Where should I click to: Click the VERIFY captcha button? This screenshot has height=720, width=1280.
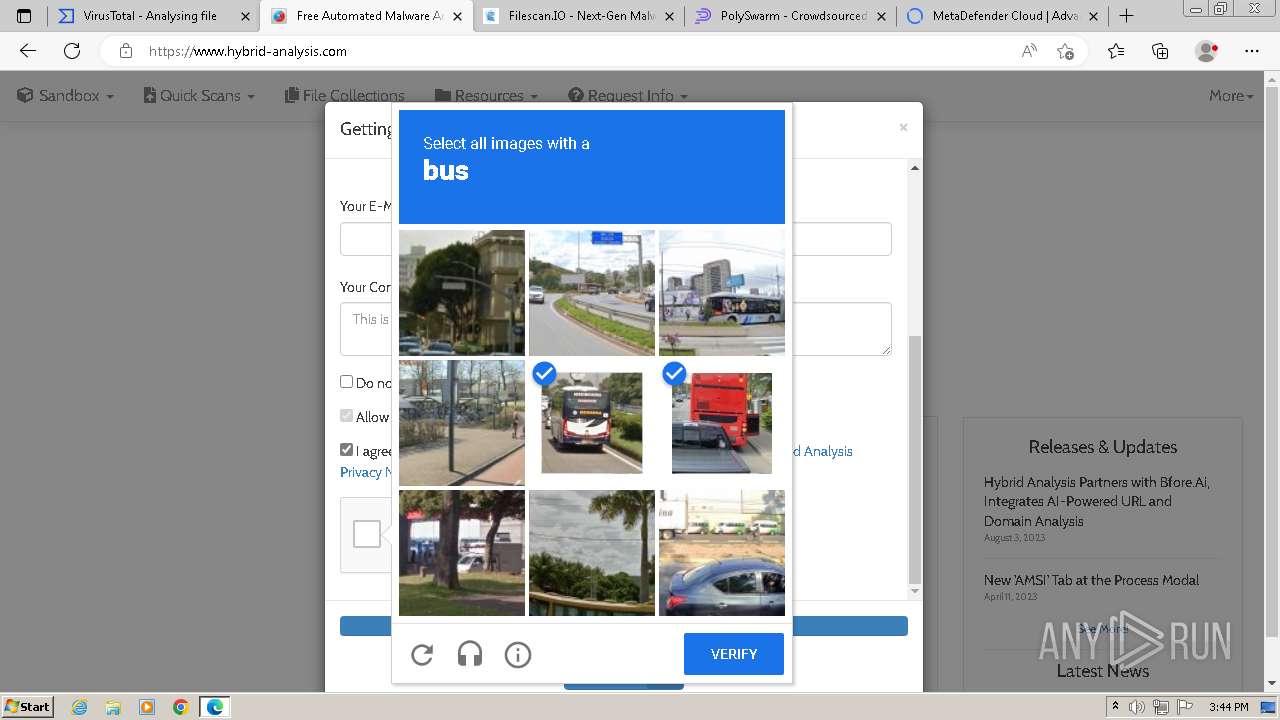click(x=734, y=654)
